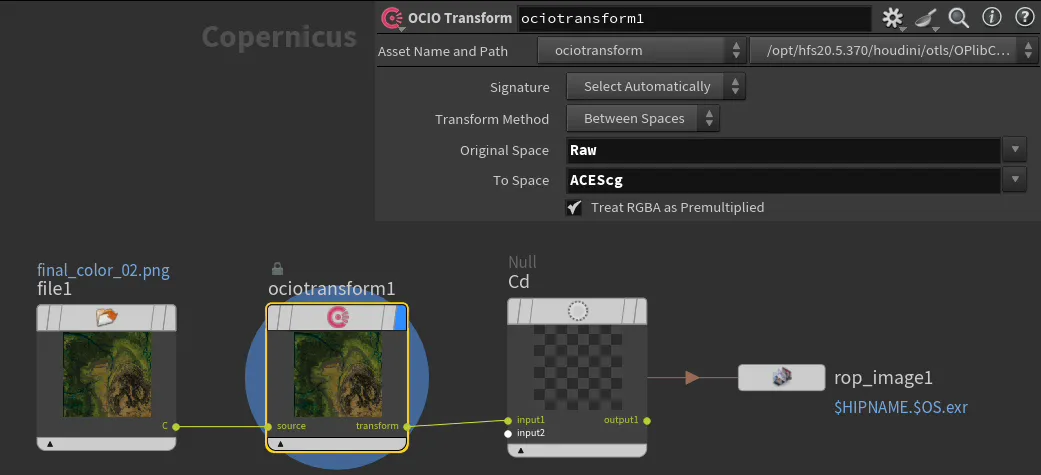Image resolution: width=1041 pixels, height=475 pixels.
Task: Open the presets pan icon menu
Action: tap(925, 19)
